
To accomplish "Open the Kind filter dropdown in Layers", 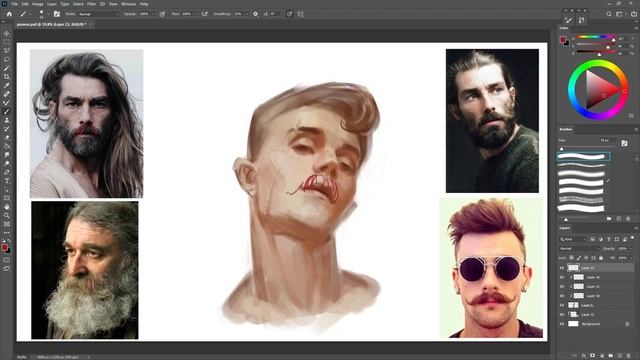I will (573, 239).
